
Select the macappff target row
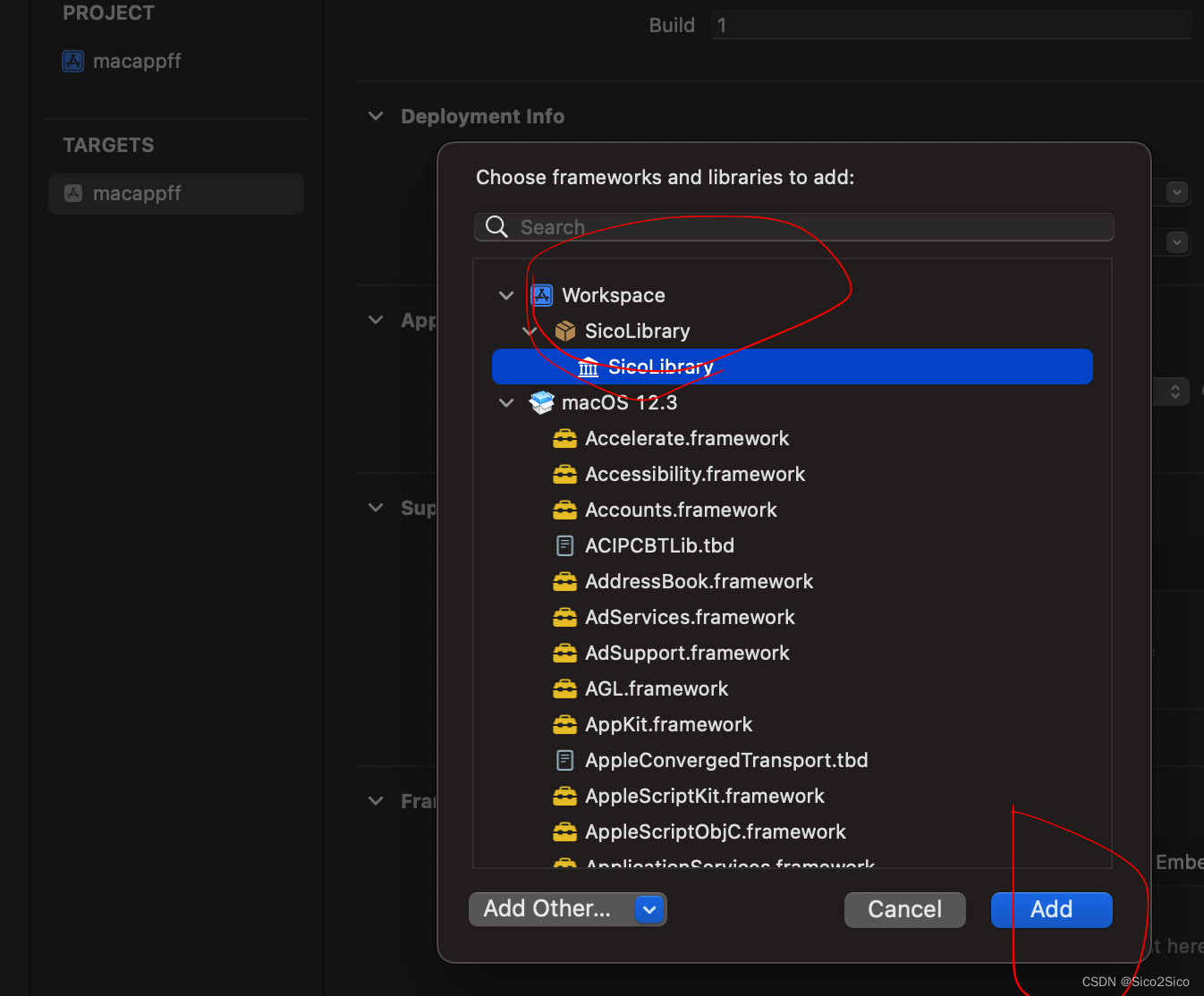pos(176,193)
